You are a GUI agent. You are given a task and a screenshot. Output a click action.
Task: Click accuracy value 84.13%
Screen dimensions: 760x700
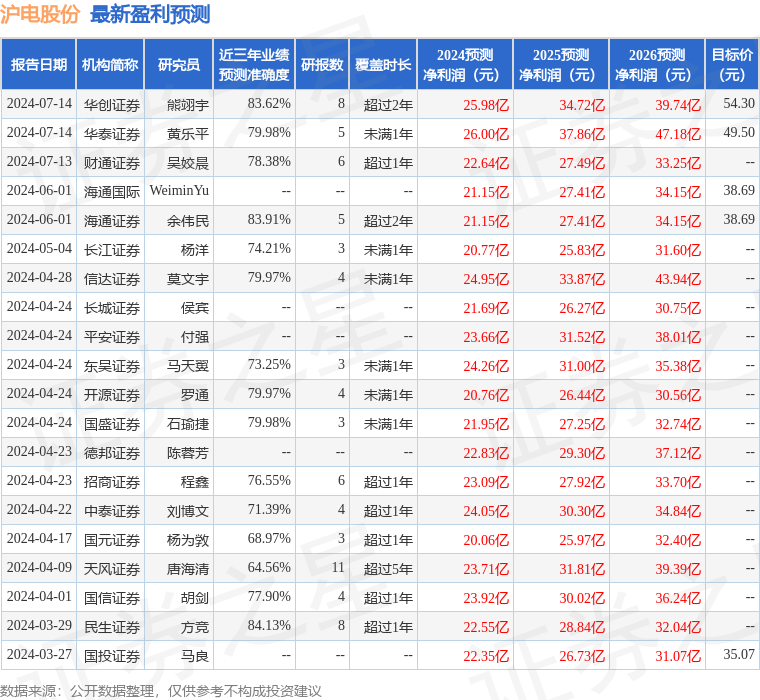(269, 625)
